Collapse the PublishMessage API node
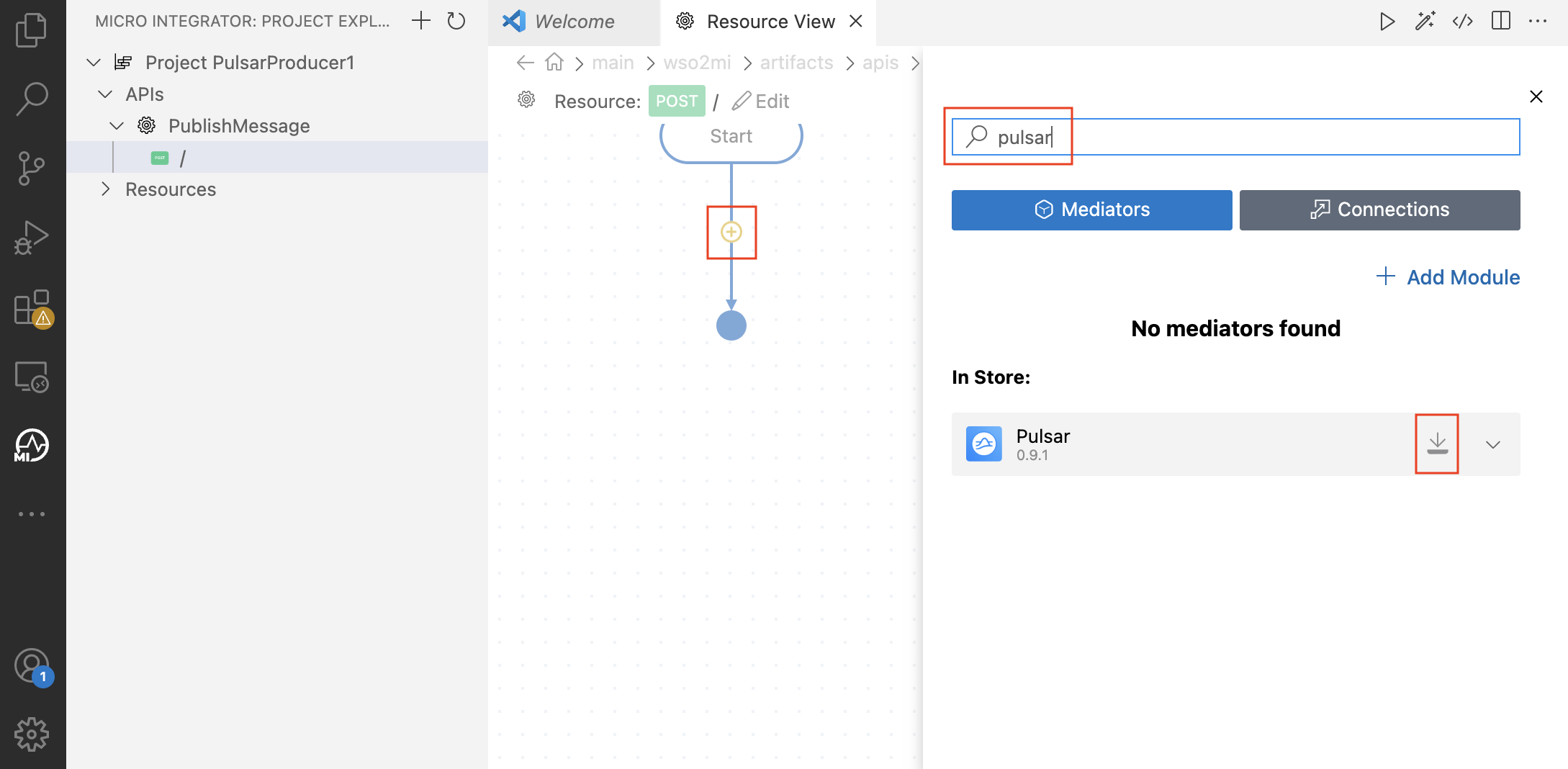This screenshot has width=1568, height=769. [x=117, y=125]
